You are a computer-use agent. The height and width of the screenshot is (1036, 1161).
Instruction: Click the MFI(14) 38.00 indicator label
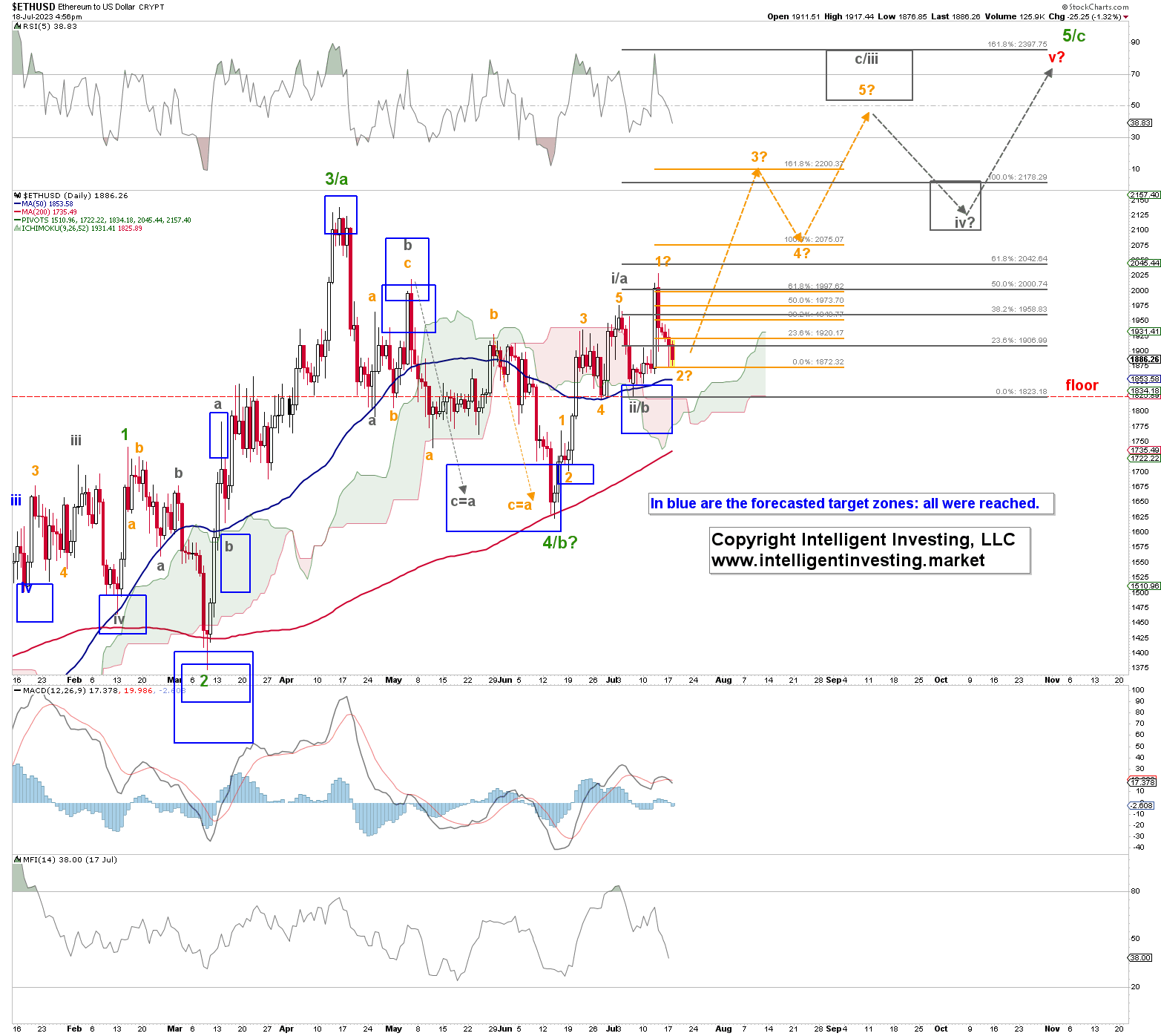(x=66, y=859)
